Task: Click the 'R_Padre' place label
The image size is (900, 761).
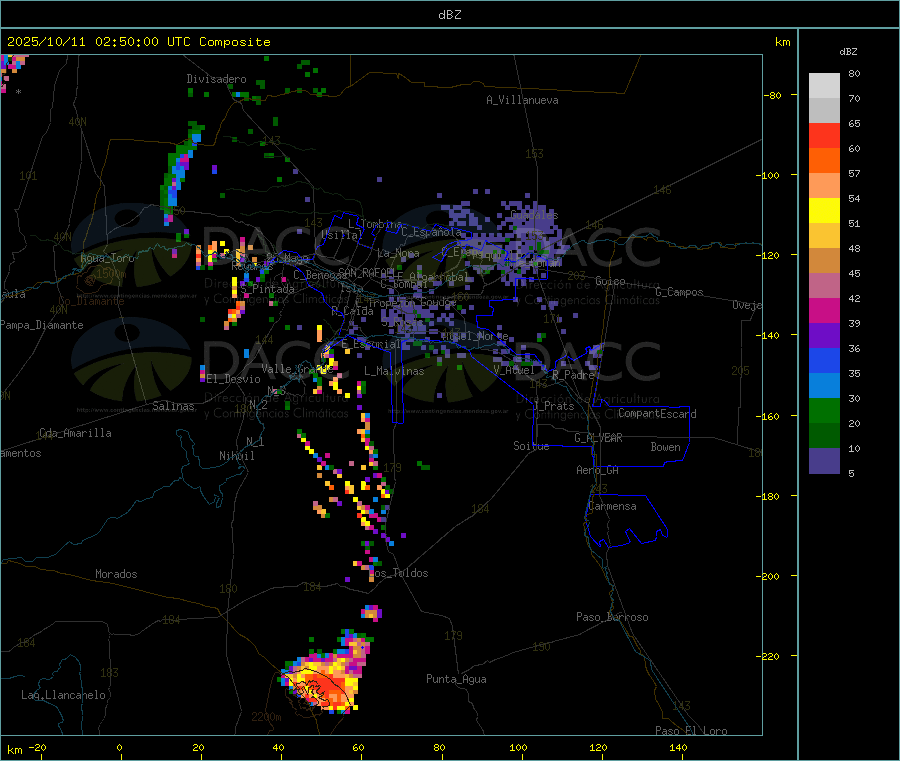Action: [x=573, y=375]
